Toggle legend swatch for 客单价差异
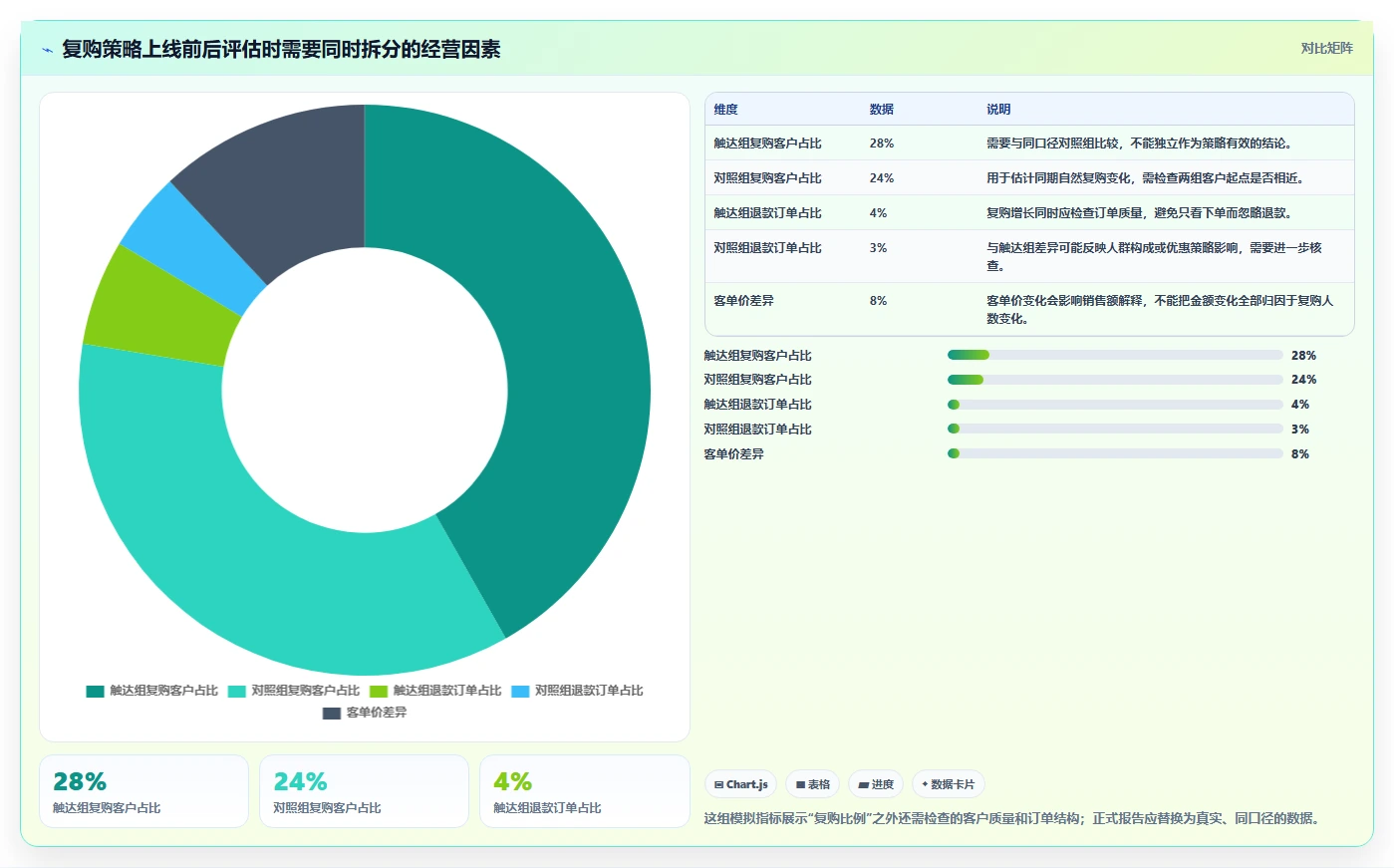This screenshot has height=868, width=1394. click(332, 713)
